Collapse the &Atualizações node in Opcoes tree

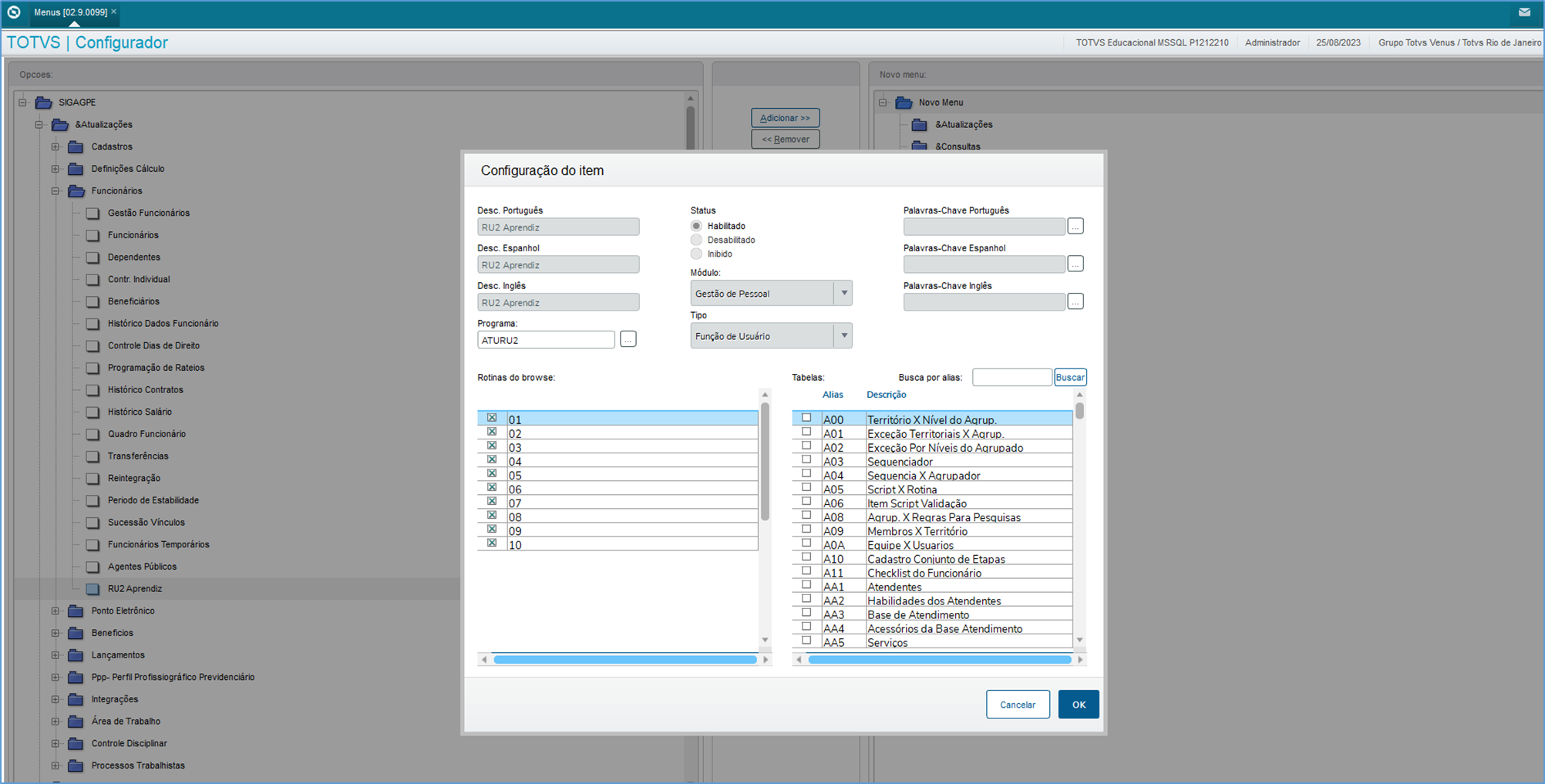point(39,125)
